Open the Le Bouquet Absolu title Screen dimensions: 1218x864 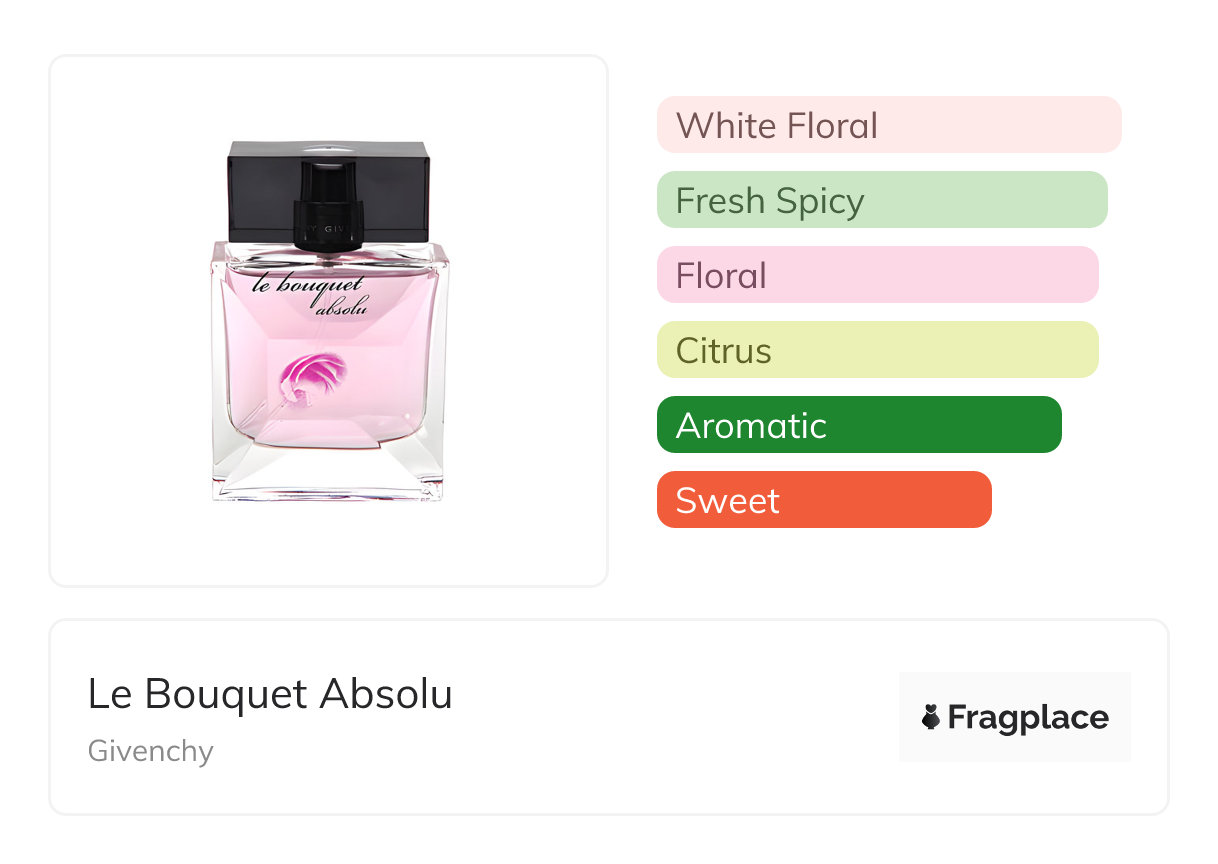click(270, 694)
